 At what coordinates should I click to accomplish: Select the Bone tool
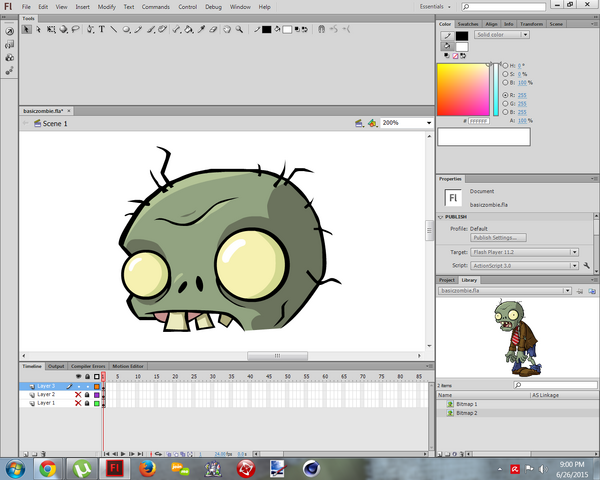click(x=176, y=29)
